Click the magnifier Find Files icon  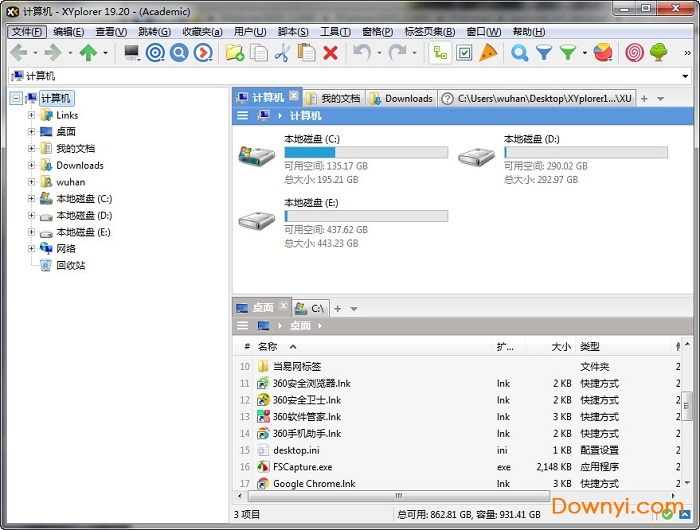tap(519, 53)
